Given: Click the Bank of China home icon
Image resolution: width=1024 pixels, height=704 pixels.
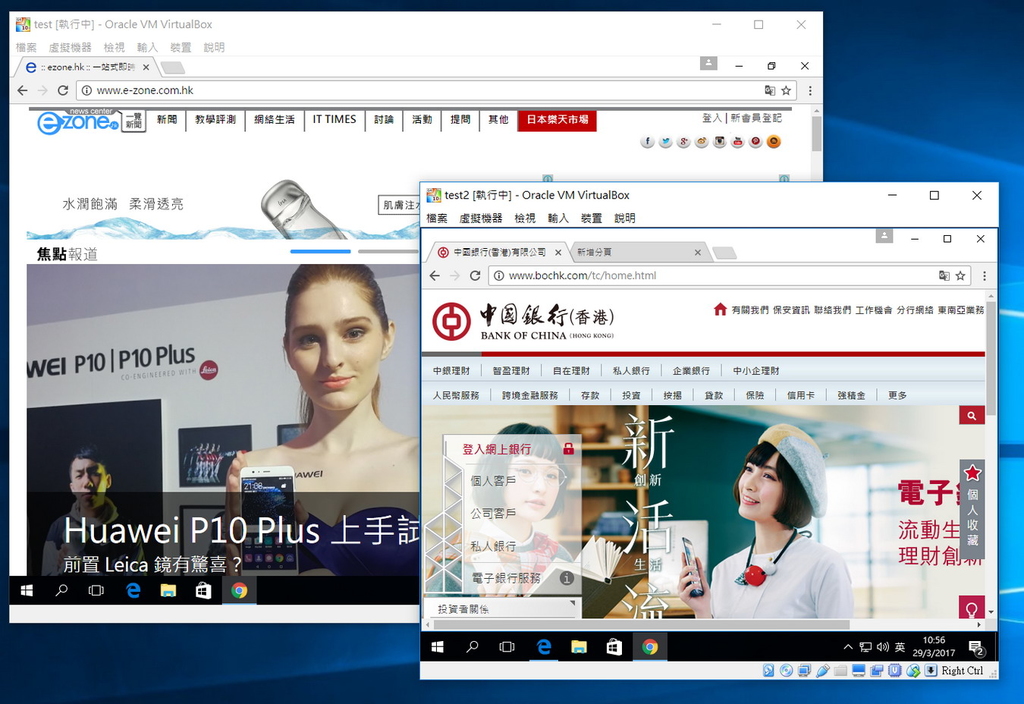Looking at the screenshot, I should 720,309.
